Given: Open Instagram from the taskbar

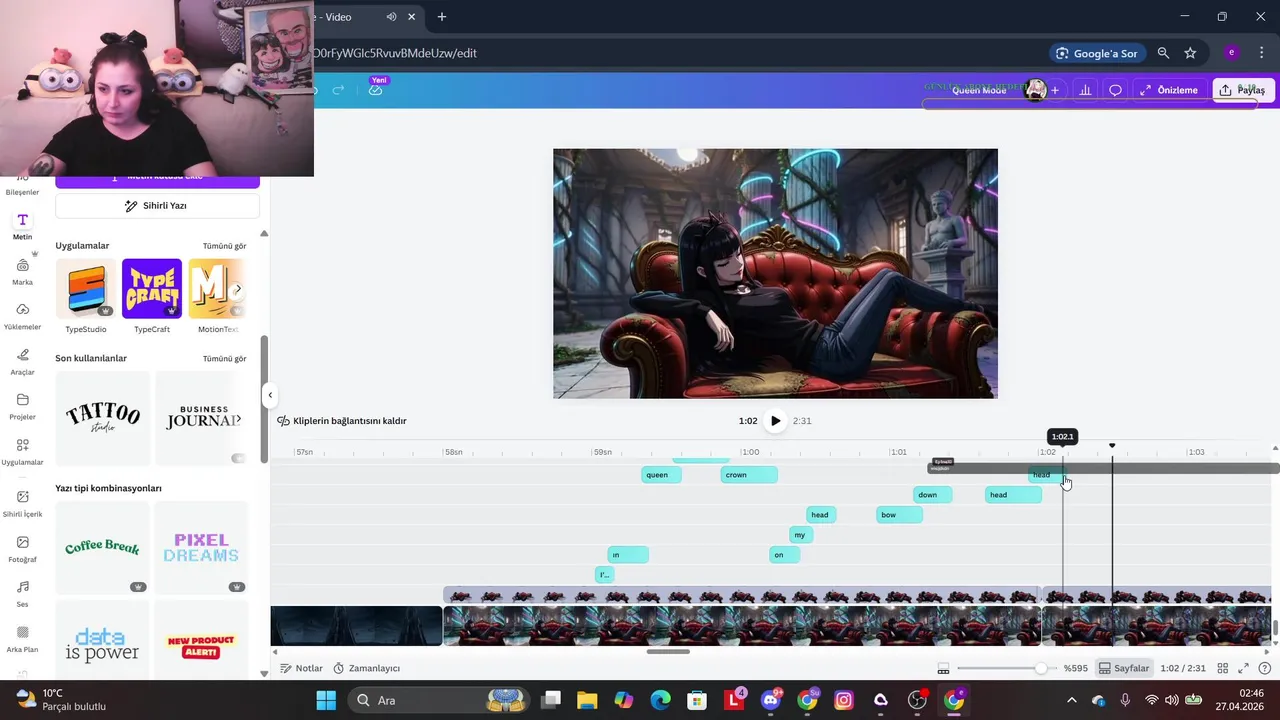Looking at the screenshot, I should point(844,700).
